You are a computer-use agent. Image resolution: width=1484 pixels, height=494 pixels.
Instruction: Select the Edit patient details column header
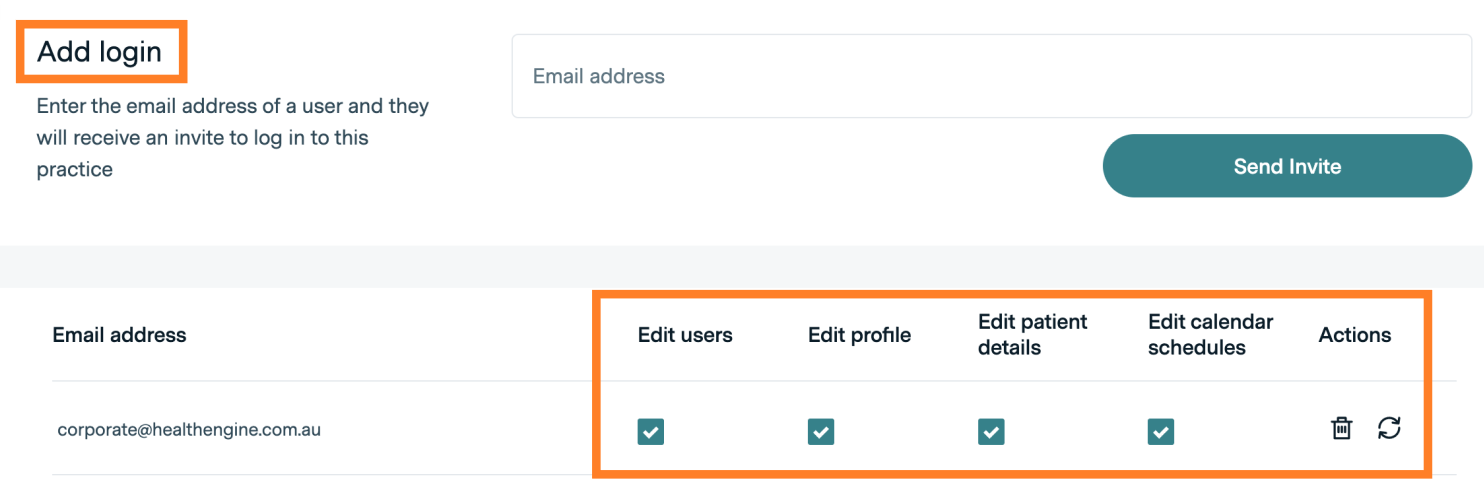(1032, 335)
